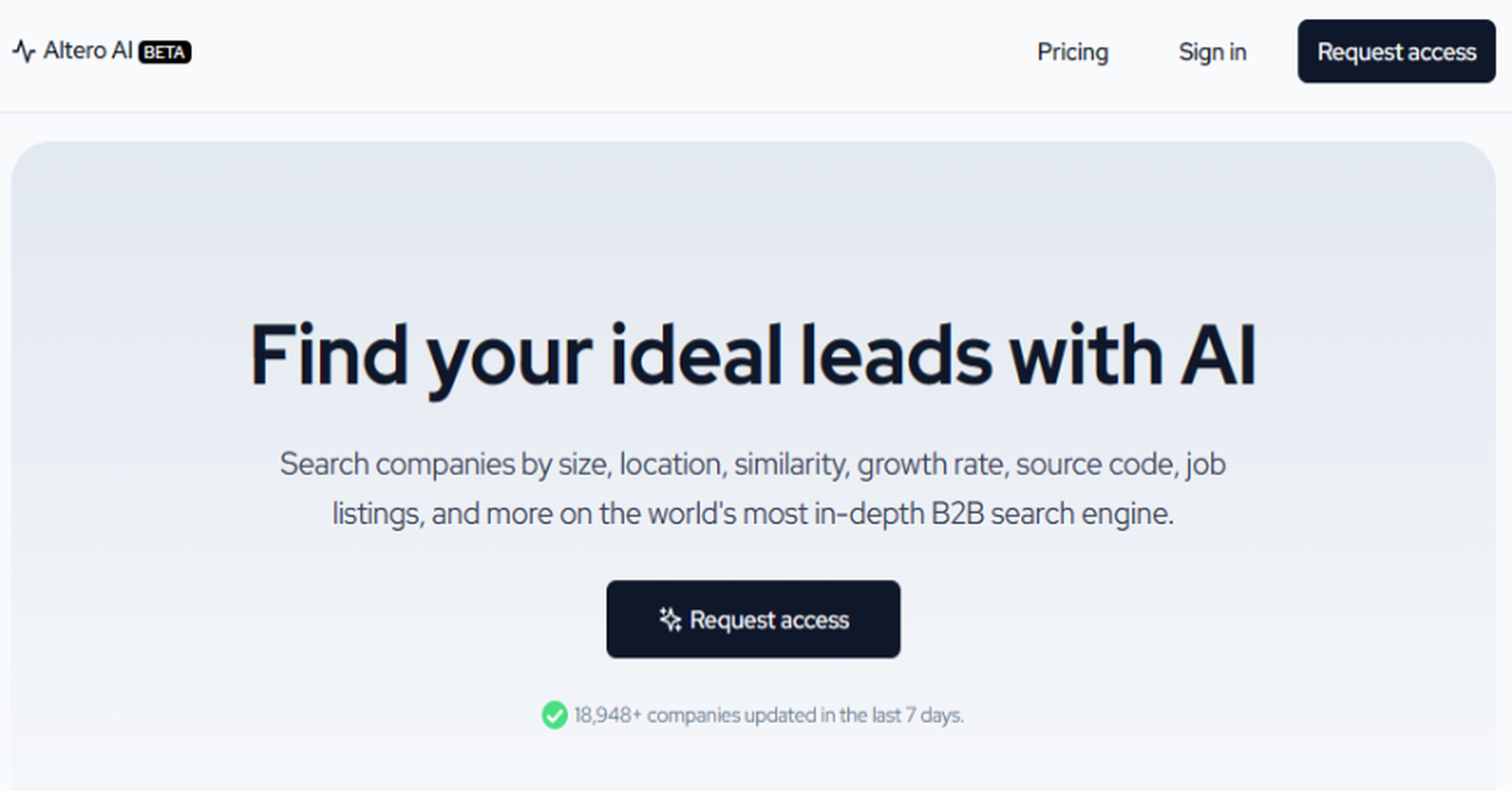Click the BETA badge beside the logo
This screenshot has height=791, width=1512.
pos(166,52)
